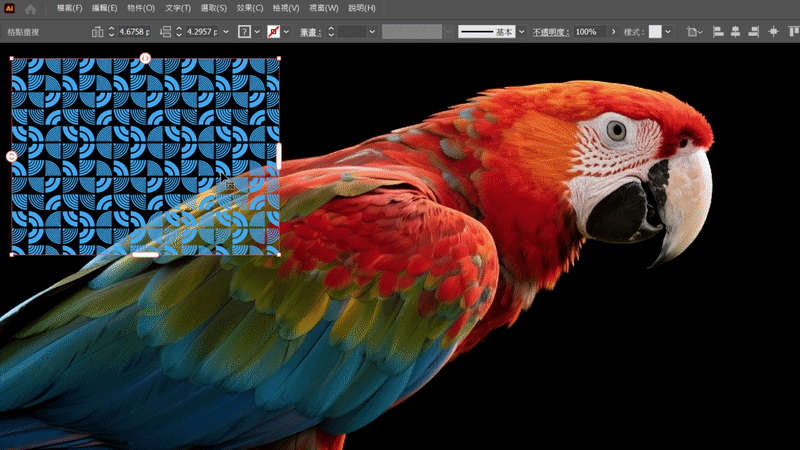Open the 說明(H) menu
Viewport: 800px width, 450px height.
362,8
